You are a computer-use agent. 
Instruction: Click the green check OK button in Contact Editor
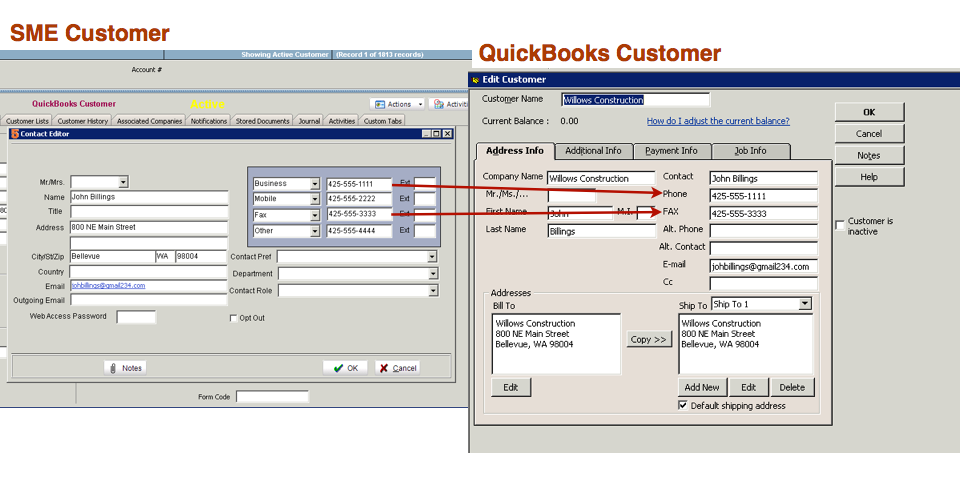click(x=345, y=368)
